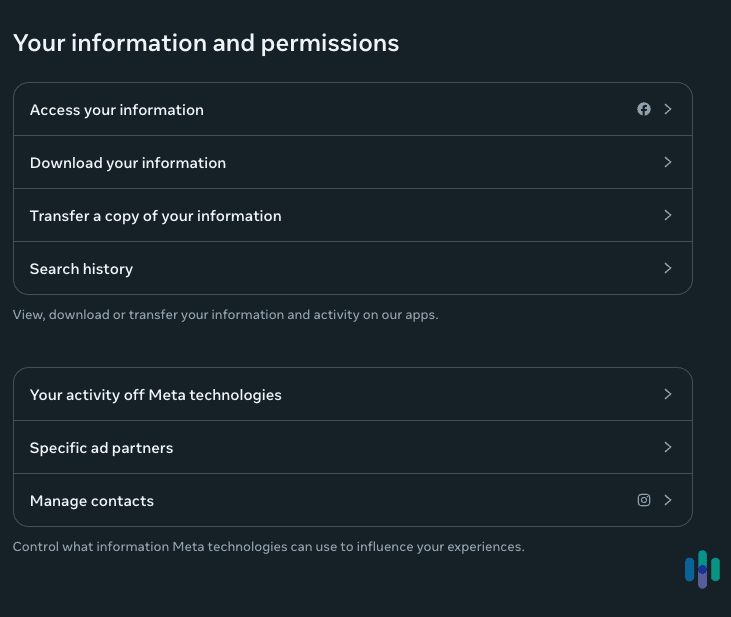Click the Security.org watermark logo
The height and width of the screenshot is (617, 731).
point(702,569)
